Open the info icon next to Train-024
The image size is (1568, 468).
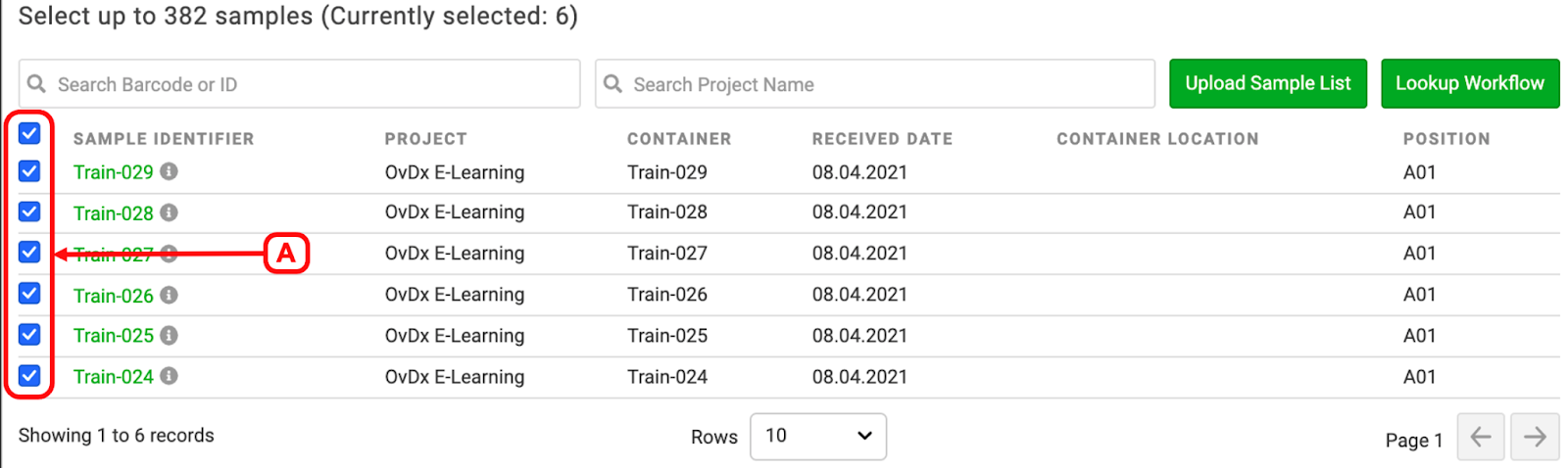point(169,376)
